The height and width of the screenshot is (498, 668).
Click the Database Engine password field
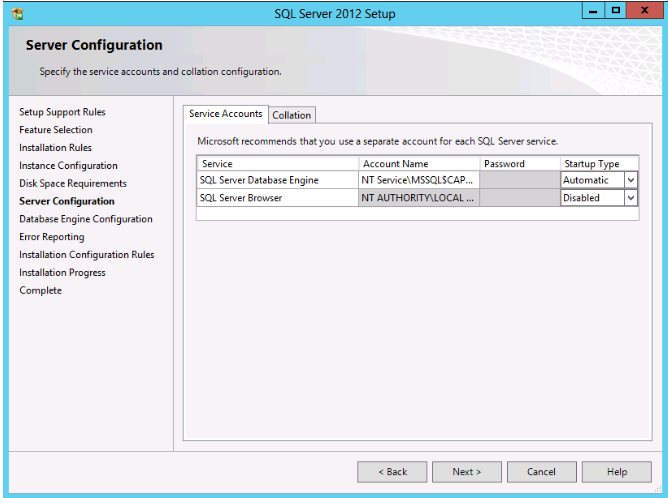pyautogui.click(x=520, y=180)
